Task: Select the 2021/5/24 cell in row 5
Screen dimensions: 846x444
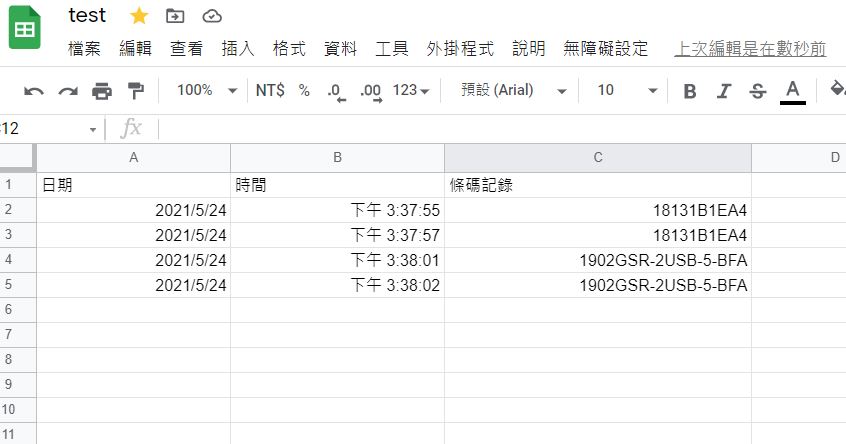Action: [133, 285]
